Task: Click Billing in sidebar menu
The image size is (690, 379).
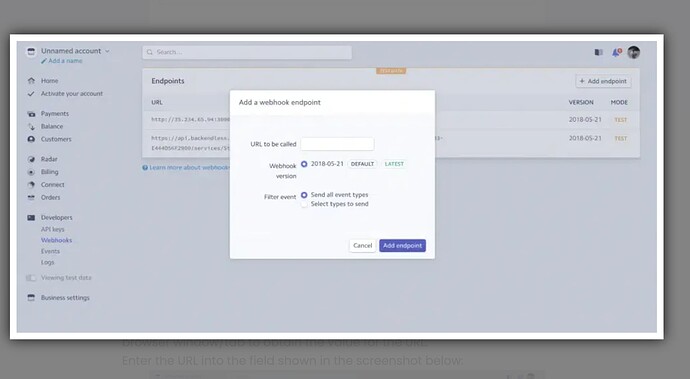Action: click(49, 172)
